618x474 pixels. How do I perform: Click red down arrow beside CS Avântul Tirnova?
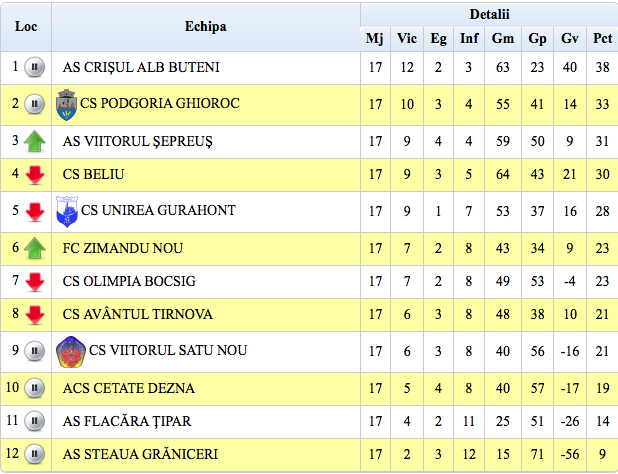35,316
